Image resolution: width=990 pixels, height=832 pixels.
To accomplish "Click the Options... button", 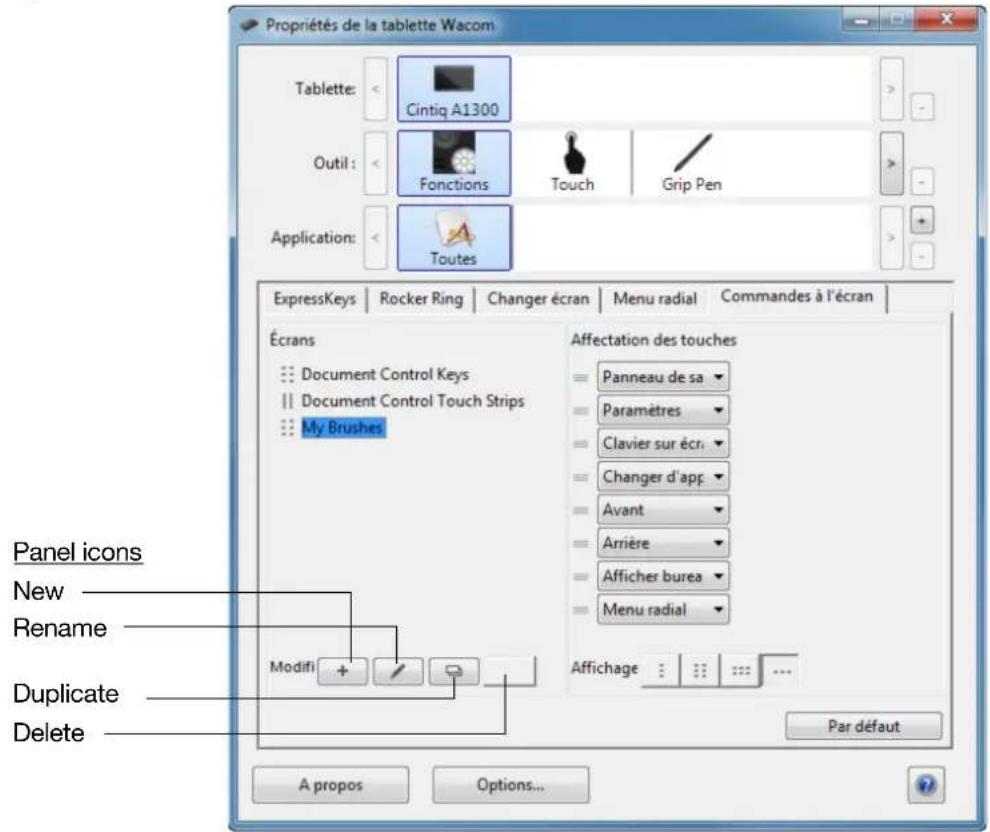I will click(x=511, y=785).
